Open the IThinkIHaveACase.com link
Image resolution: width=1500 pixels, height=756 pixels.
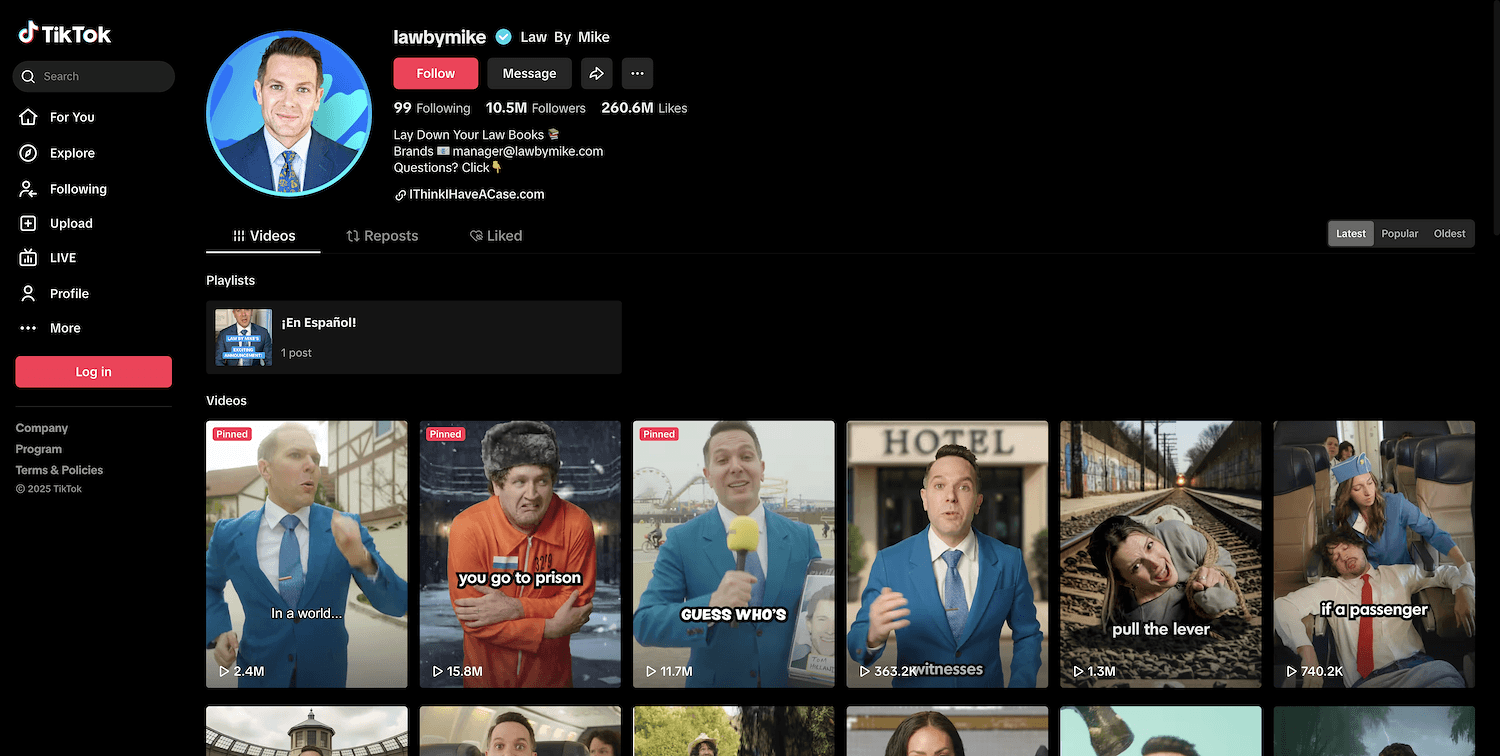pyautogui.click(x=476, y=195)
